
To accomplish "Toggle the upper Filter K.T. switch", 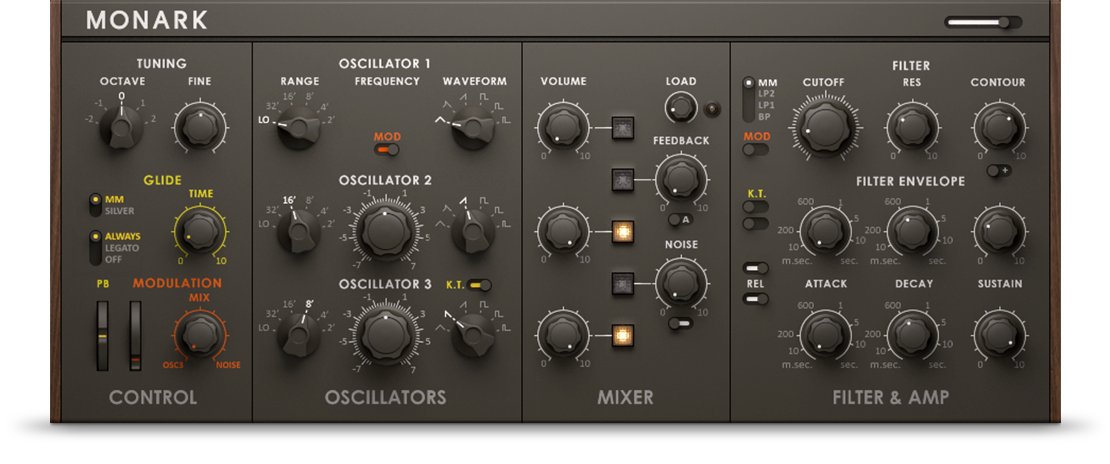I will 755,206.
